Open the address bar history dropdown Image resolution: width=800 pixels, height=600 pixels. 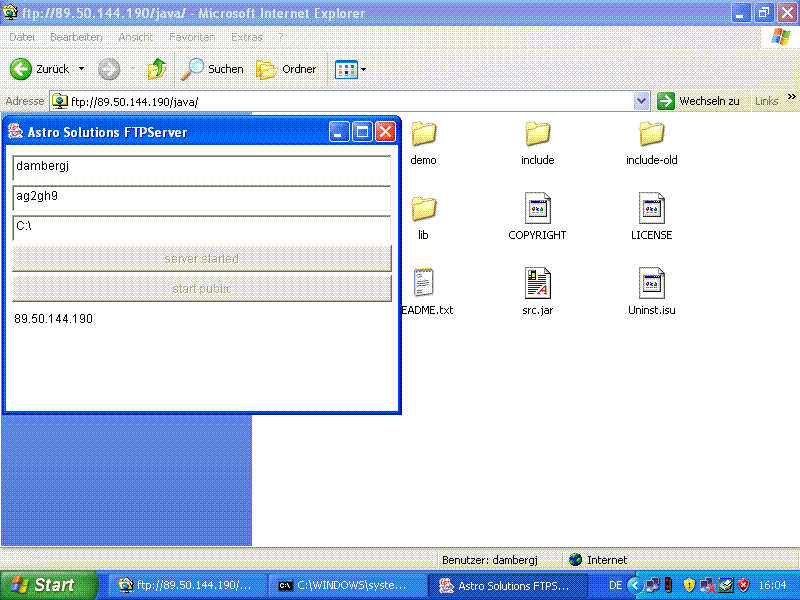coord(641,101)
